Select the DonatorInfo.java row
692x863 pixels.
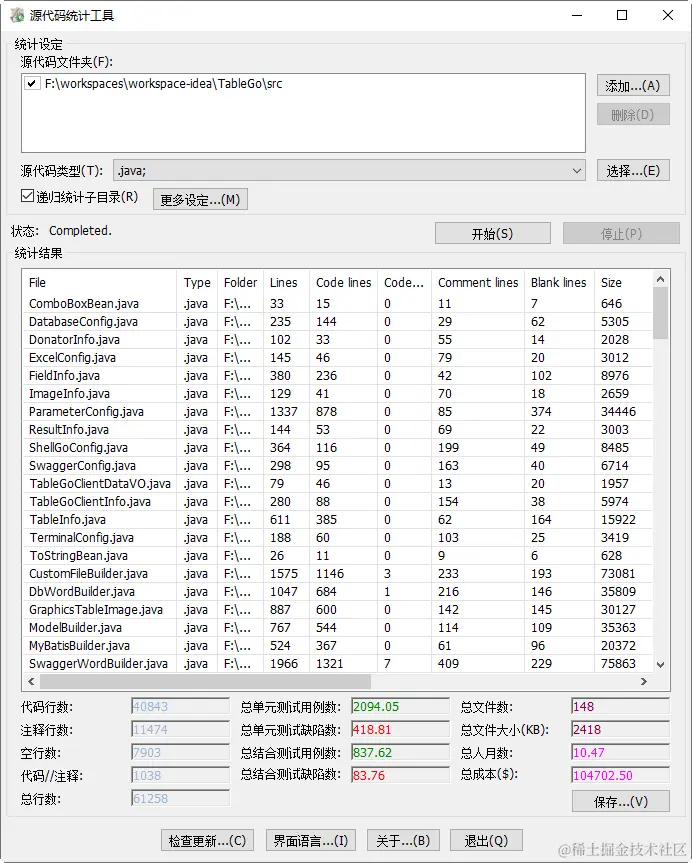337,340
